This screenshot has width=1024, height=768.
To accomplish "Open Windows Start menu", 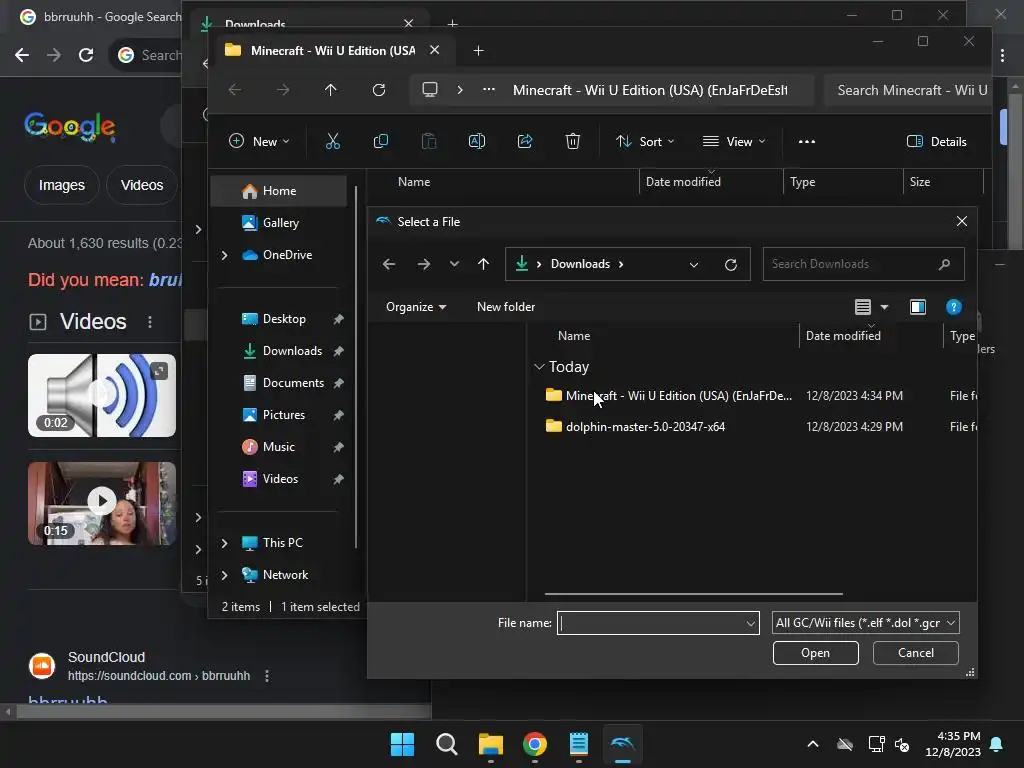I will (x=402, y=744).
